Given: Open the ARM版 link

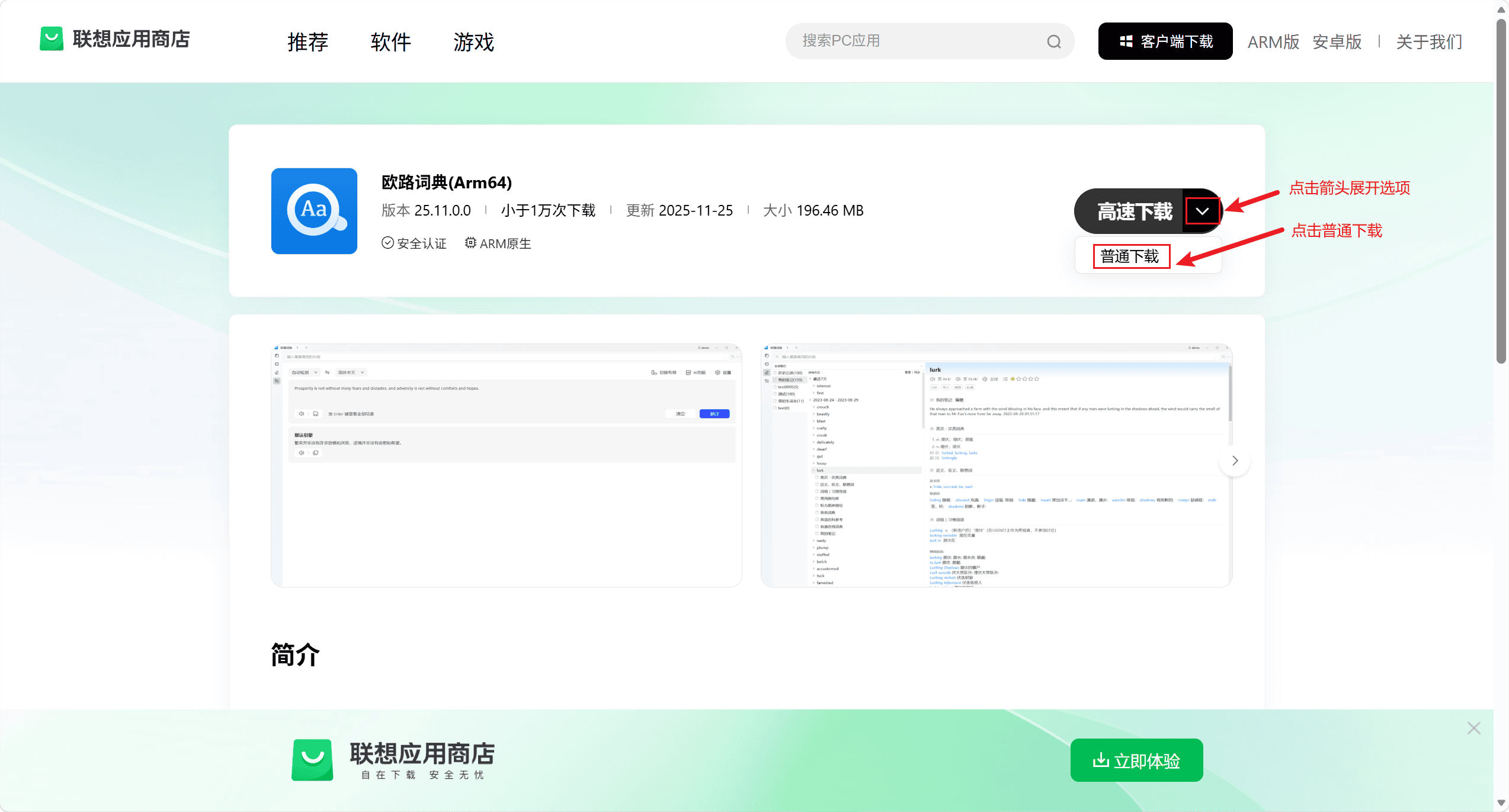Looking at the screenshot, I should pyautogui.click(x=1273, y=42).
